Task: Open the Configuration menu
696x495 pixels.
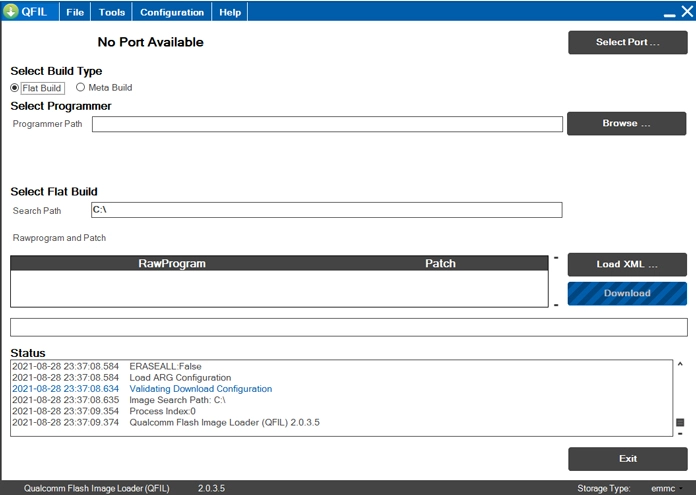Action: (x=172, y=12)
